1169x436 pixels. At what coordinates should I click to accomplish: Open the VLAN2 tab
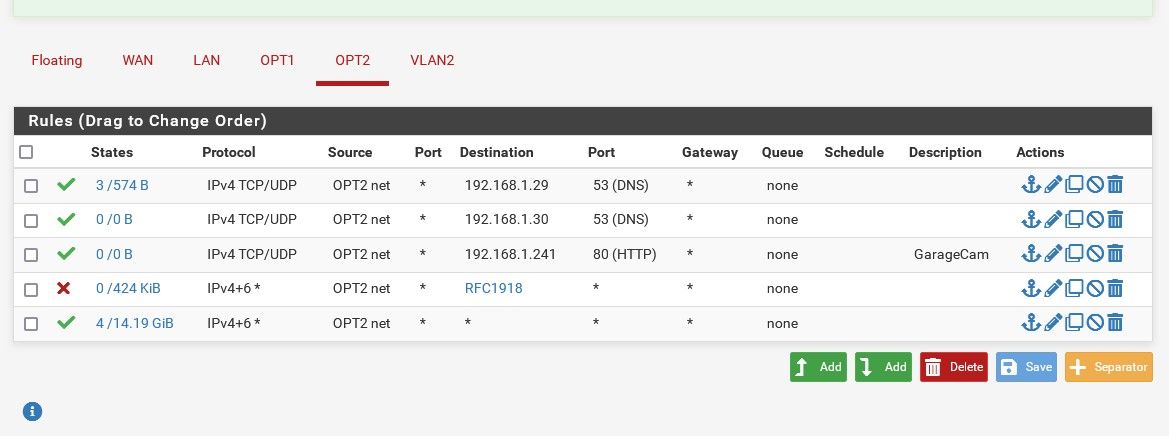(x=432, y=60)
